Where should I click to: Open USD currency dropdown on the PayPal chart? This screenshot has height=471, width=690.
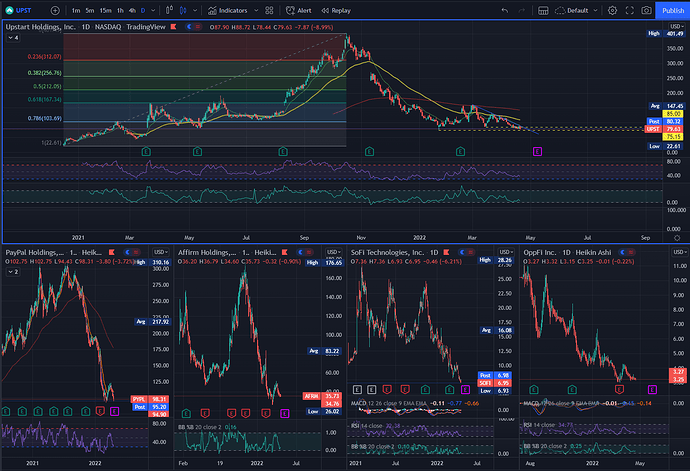tap(161, 252)
